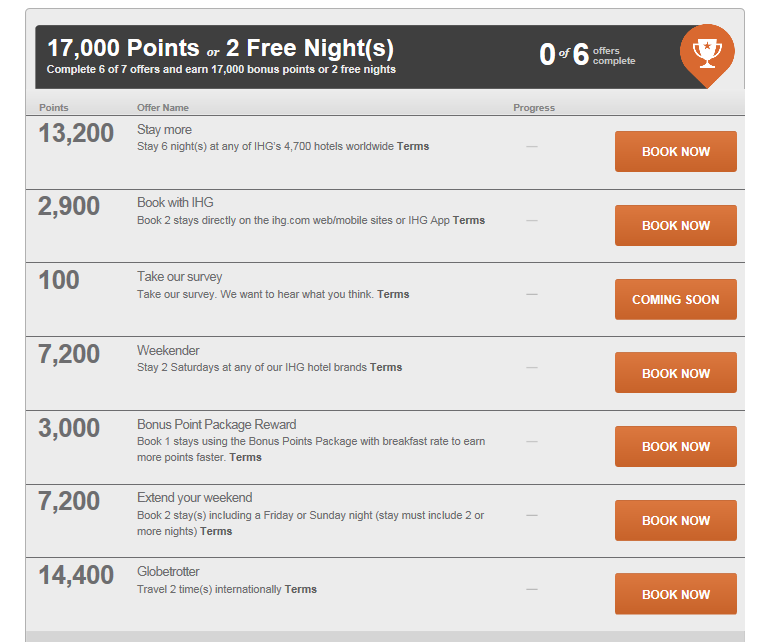Open Terms link for Book with IHG

(x=469, y=220)
